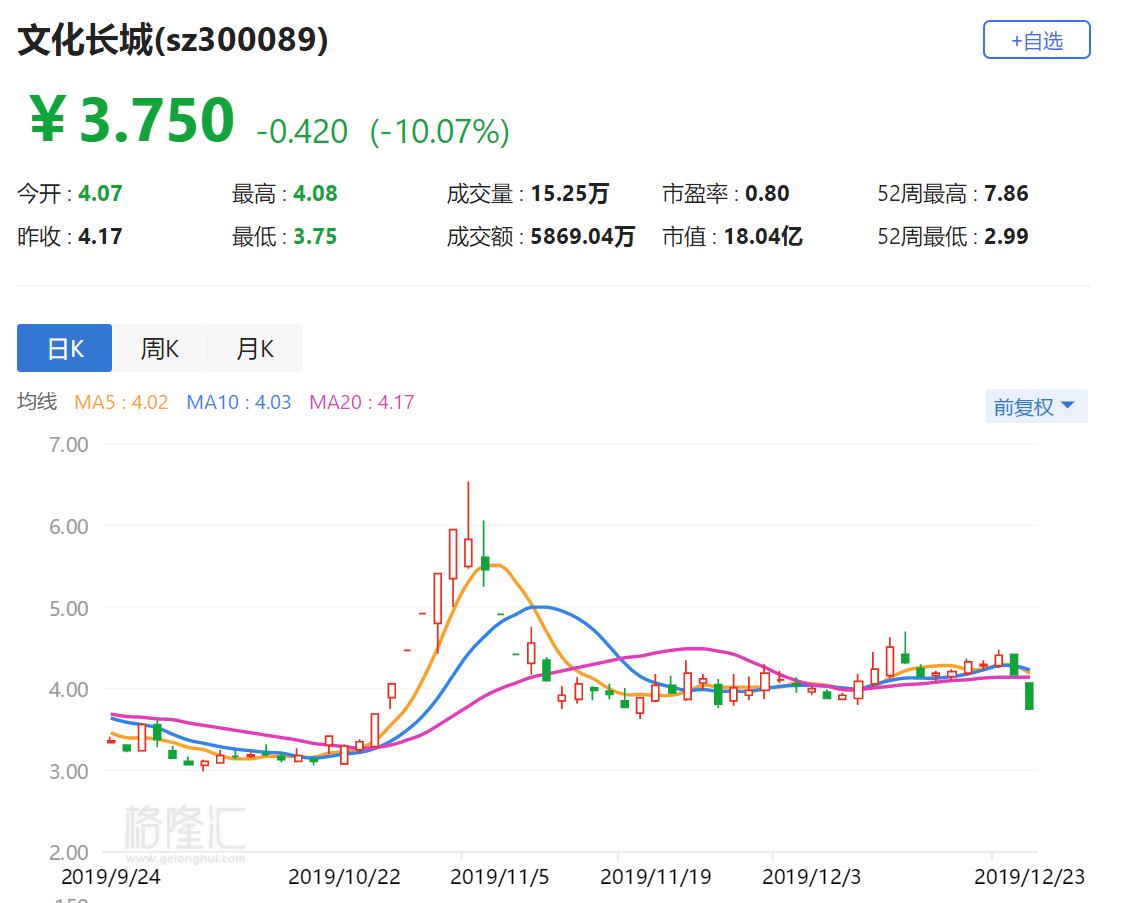Switch to the 周K weekly chart tab
Screen dimensions: 1122x903
click(x=160, y=348)
